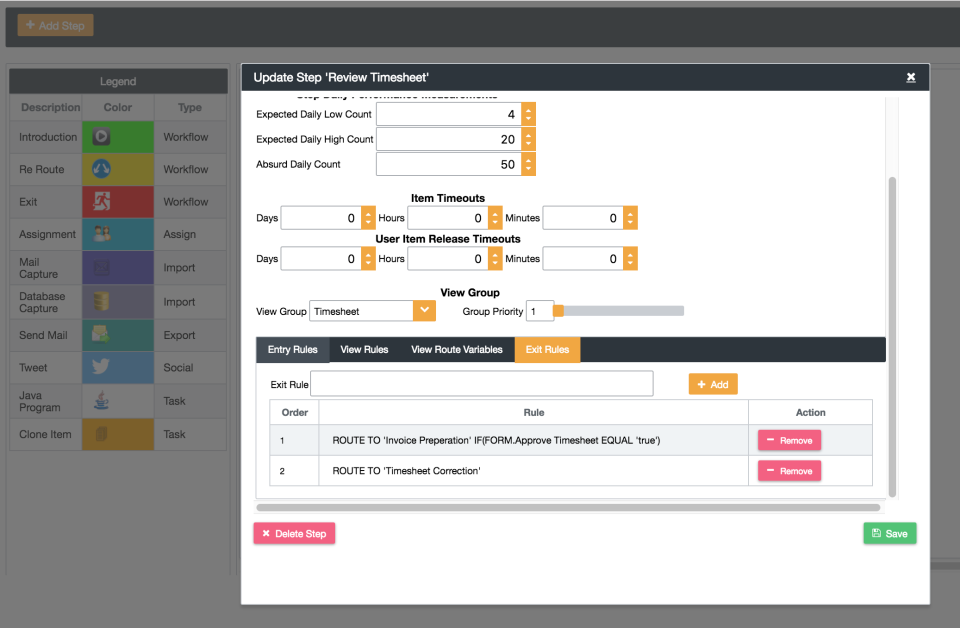Remove the Timesheet Correction exit rule
Image resolution: width=960 pixels, height=628 pixels.
coord(790,470)
